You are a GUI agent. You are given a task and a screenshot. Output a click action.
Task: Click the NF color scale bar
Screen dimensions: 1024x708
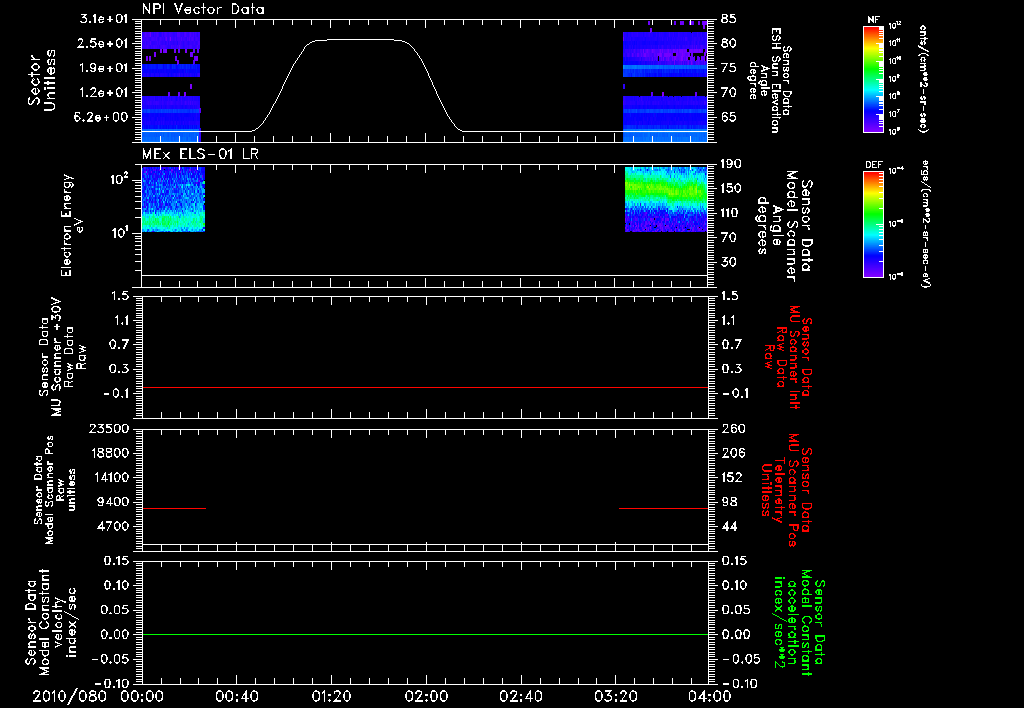point(873,79)
